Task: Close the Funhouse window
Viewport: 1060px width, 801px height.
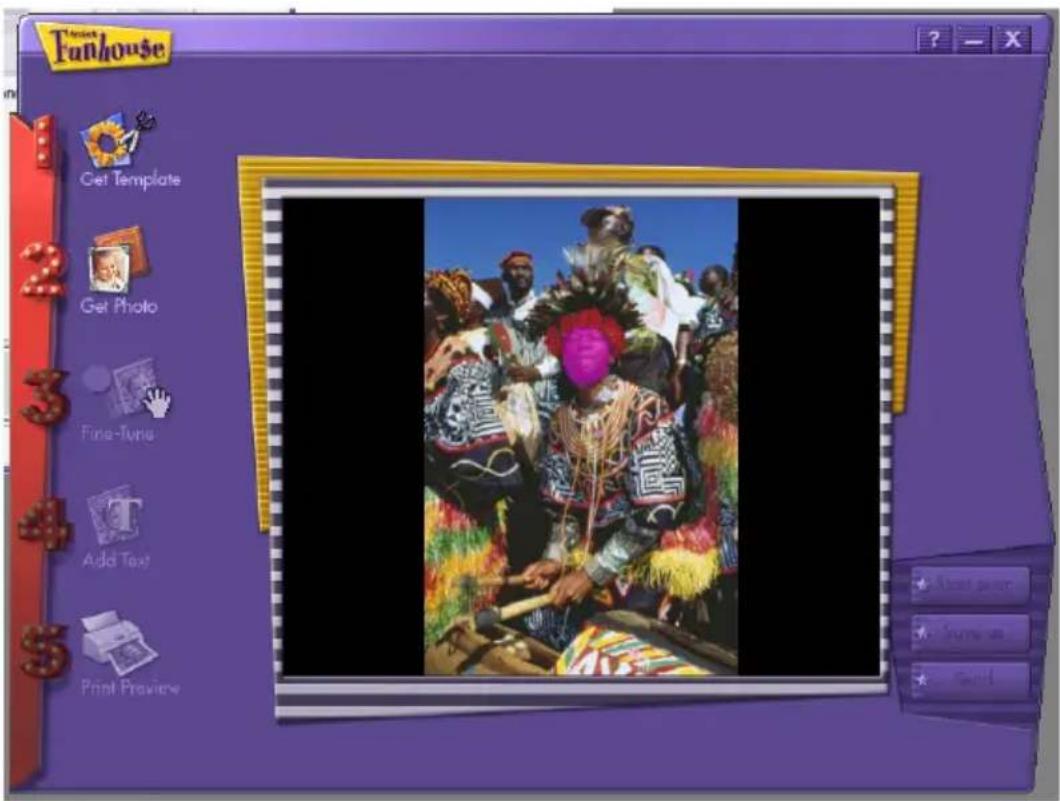Action: [1012, 40]
